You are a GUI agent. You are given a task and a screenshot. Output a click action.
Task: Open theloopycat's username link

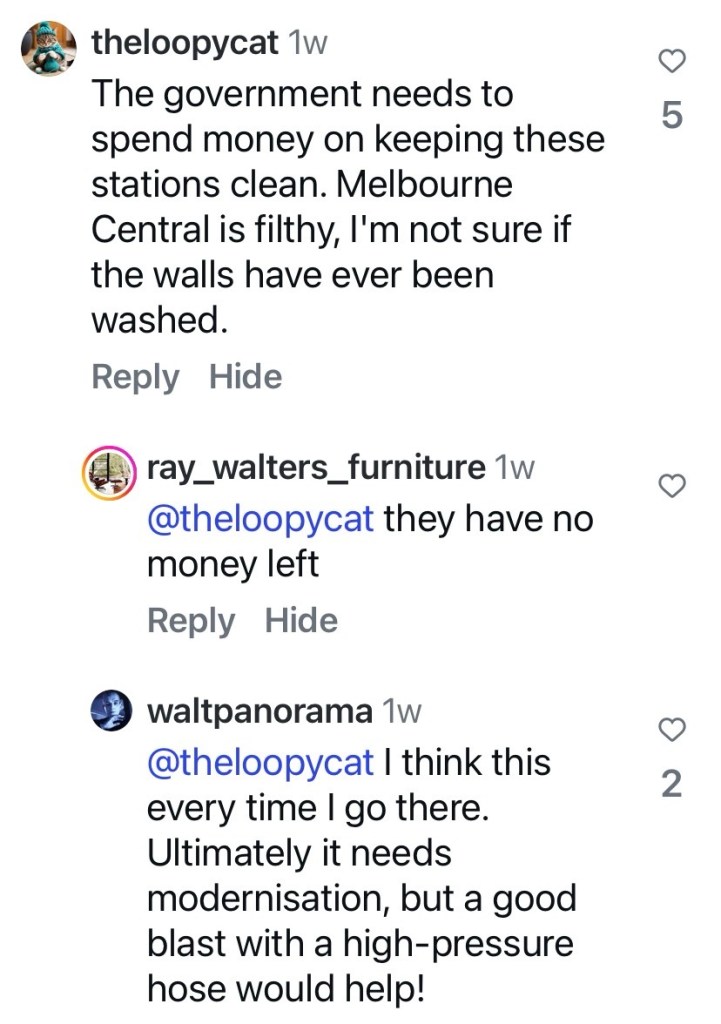point(184,42)
